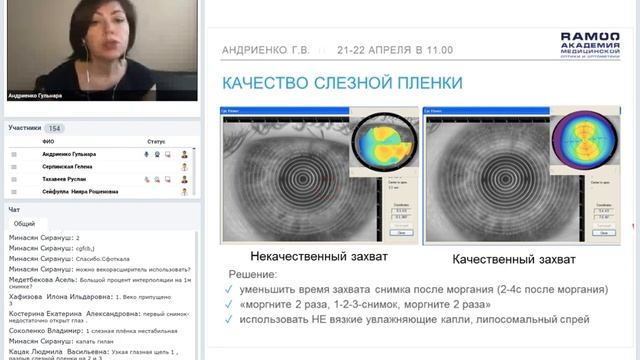Click the chat panel scrollbar
The image size is (640, 360).
pos(196,296)
